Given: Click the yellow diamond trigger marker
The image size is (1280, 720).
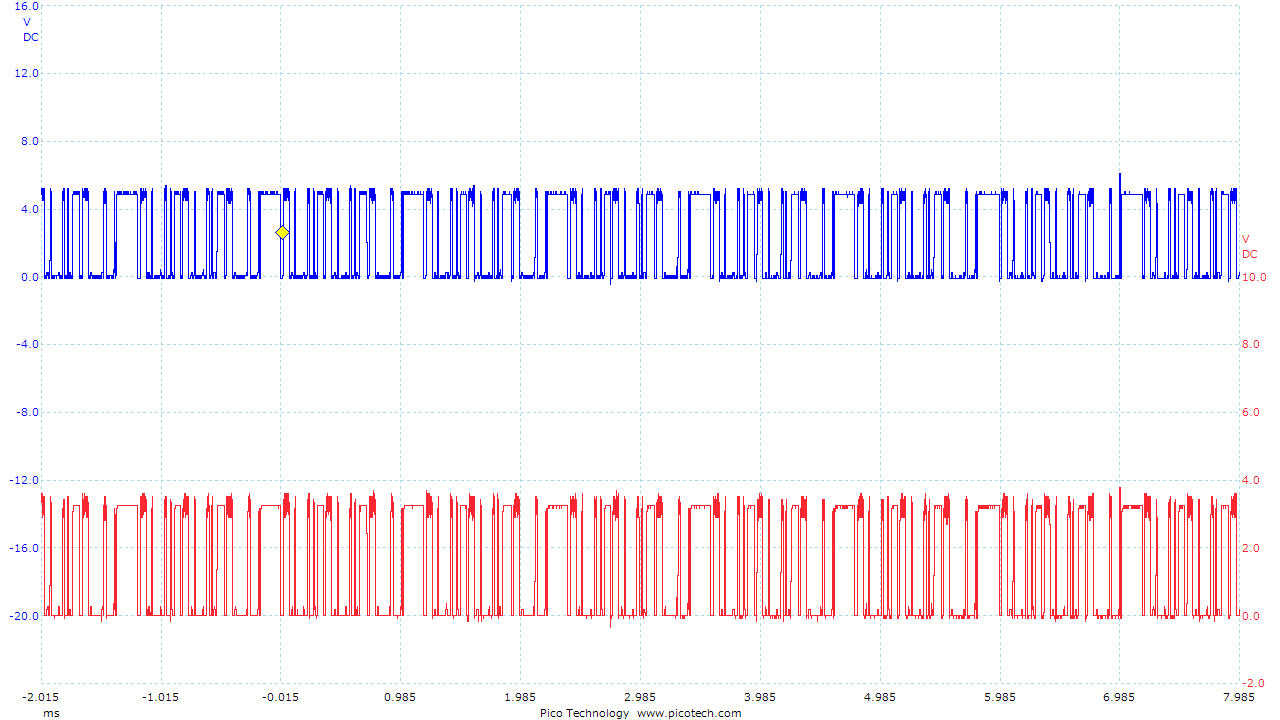Looking at the screenshot, I should coord(282,232).
